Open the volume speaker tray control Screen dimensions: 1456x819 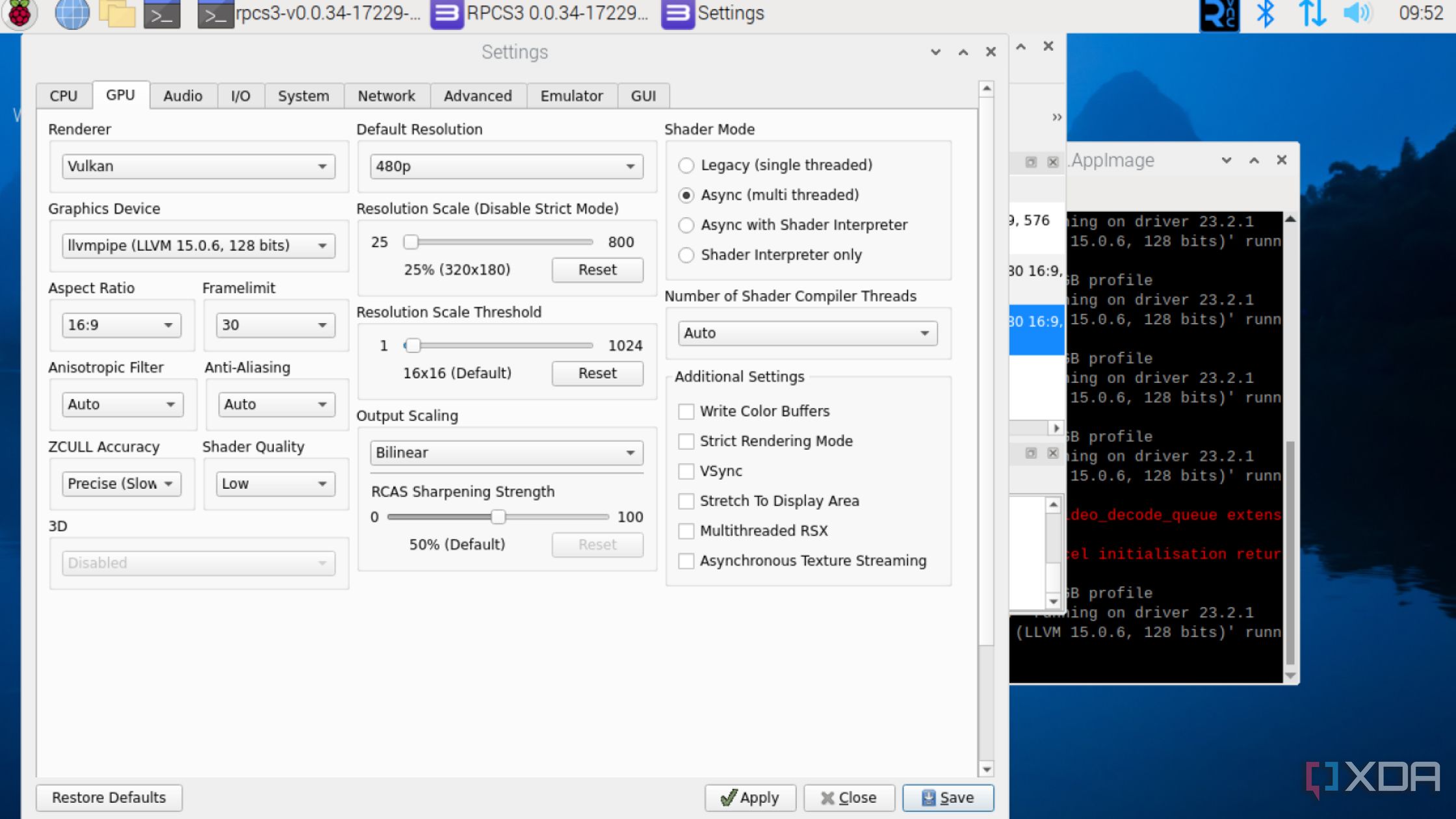pyautogui.click(x=1357, y=14)
